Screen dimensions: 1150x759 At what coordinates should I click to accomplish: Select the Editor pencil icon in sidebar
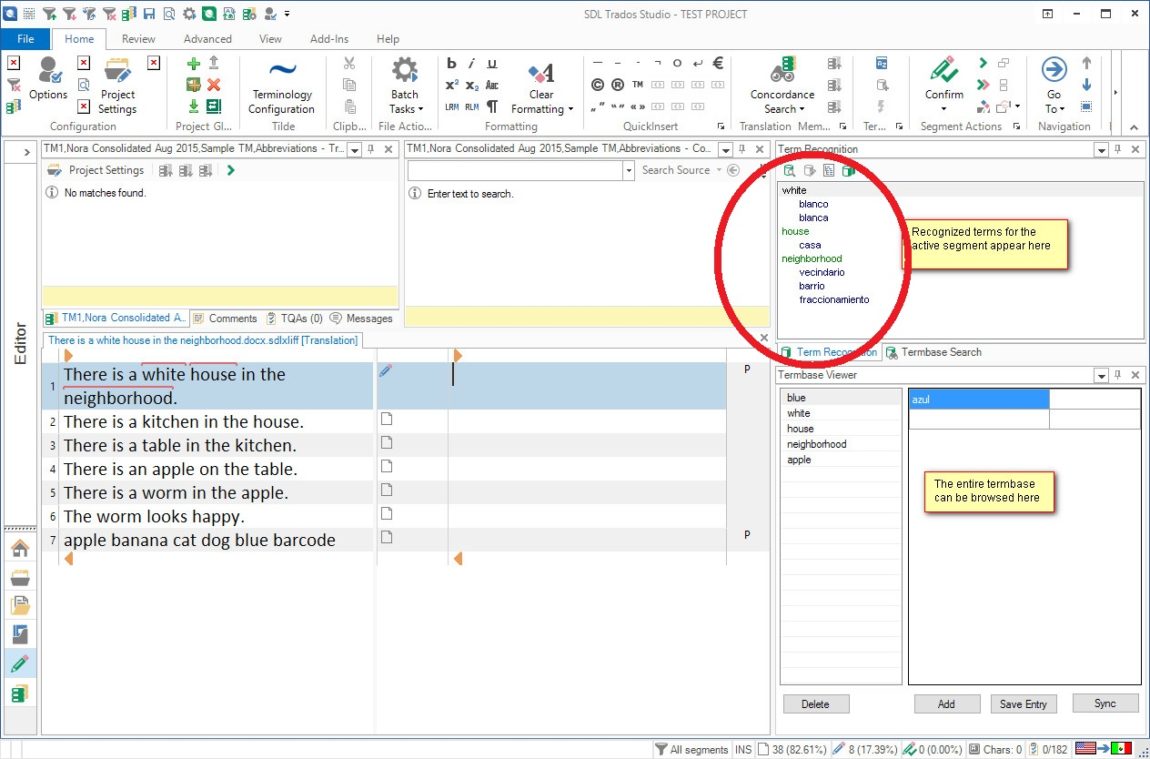coord(20,664)
